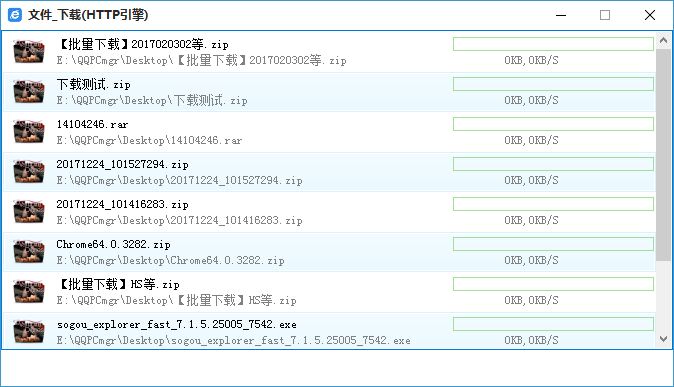Minimize the 文件_下载 window
The height and width of the screenshot is (387, 674).
[x=561, y=15]
